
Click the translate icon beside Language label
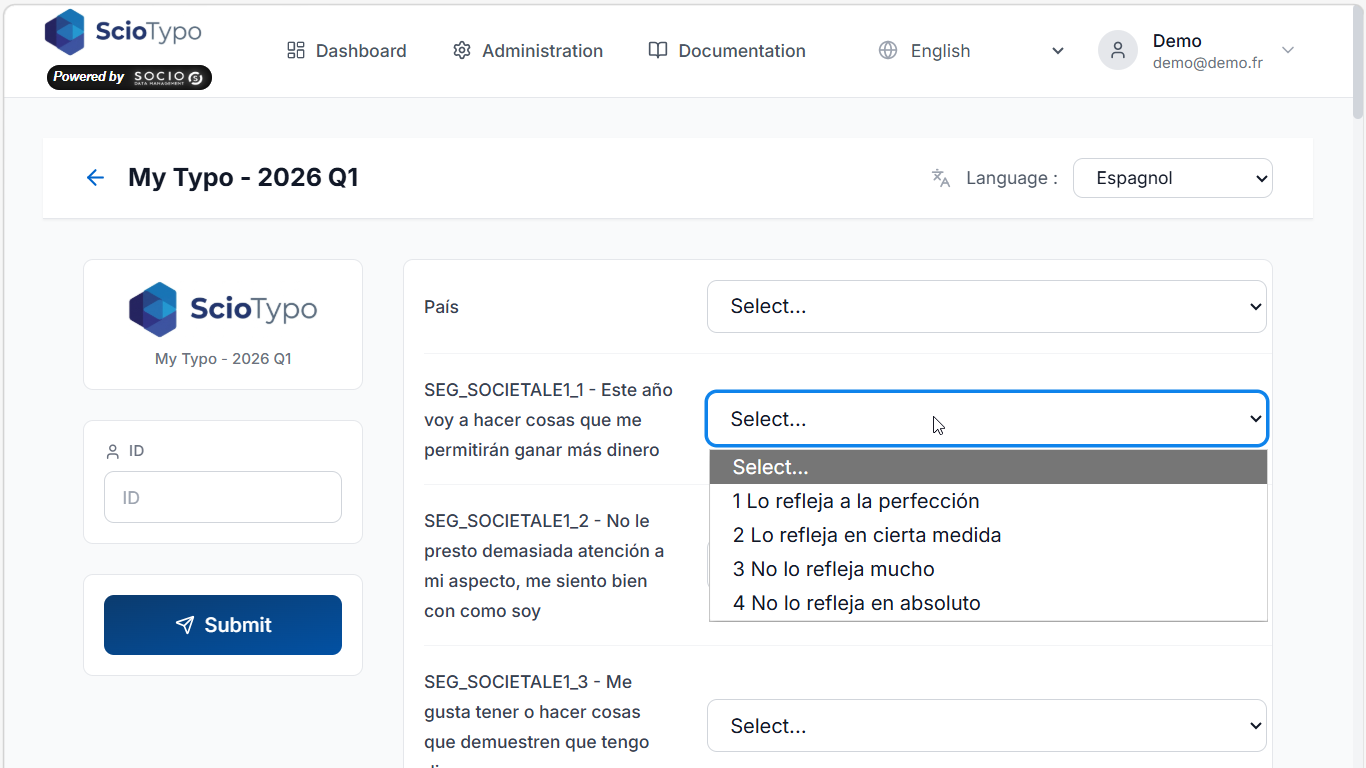[x=941, y=178]
